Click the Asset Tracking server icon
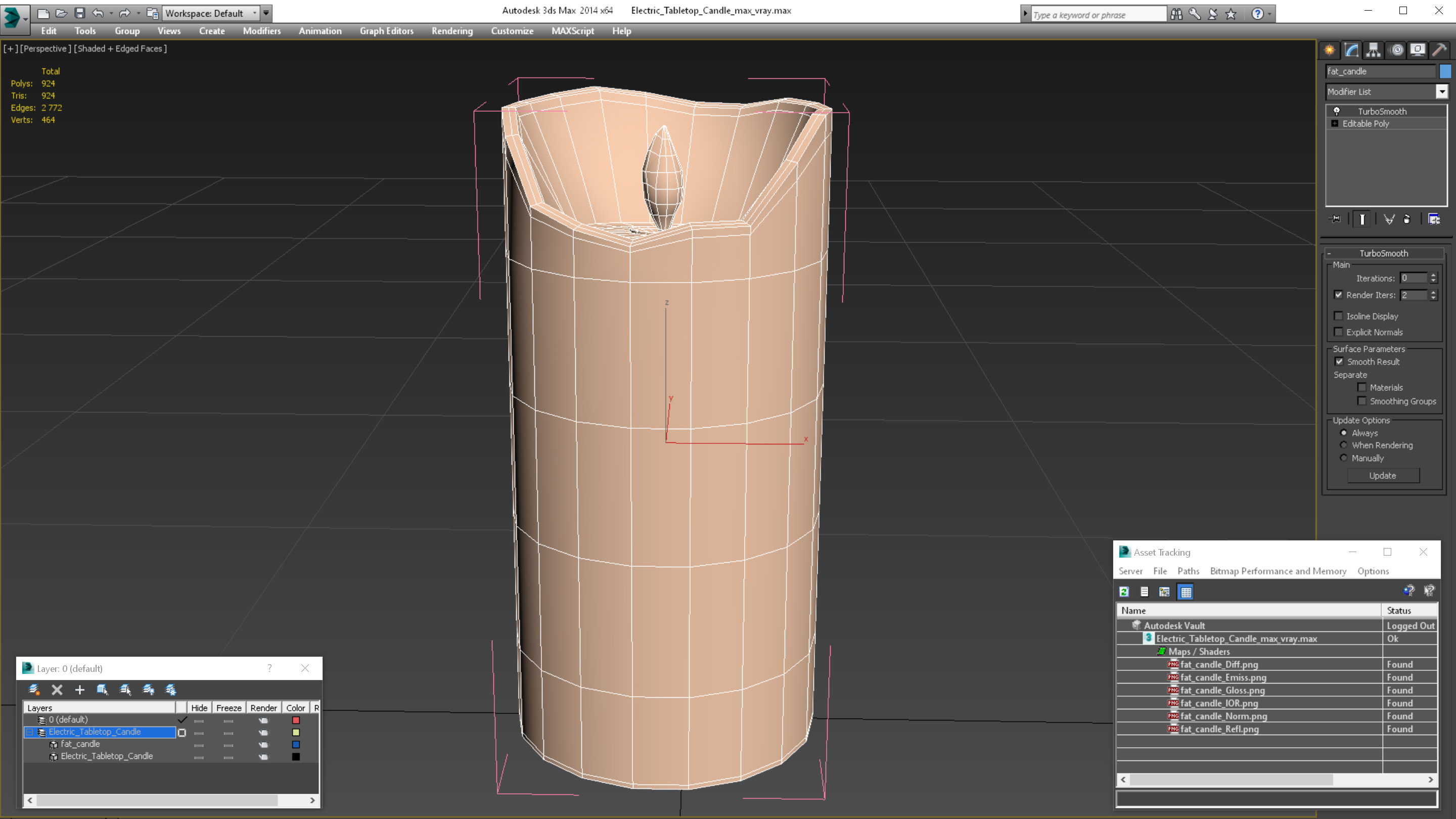The width and height of the screenshot is (1456, 819). tap(1132, 570)
